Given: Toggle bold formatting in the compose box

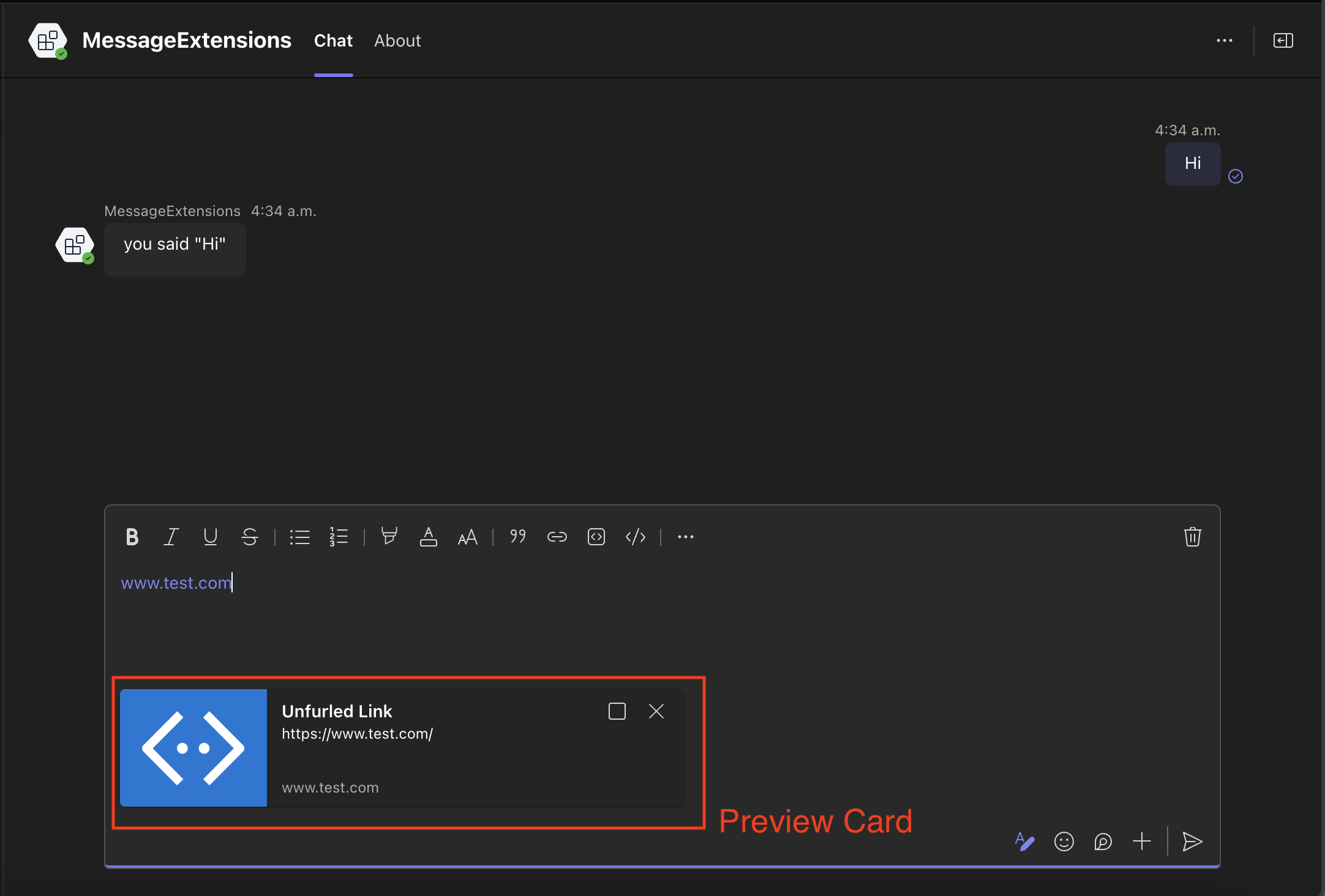Looking at the screenshot, I should tap(132, 537).
